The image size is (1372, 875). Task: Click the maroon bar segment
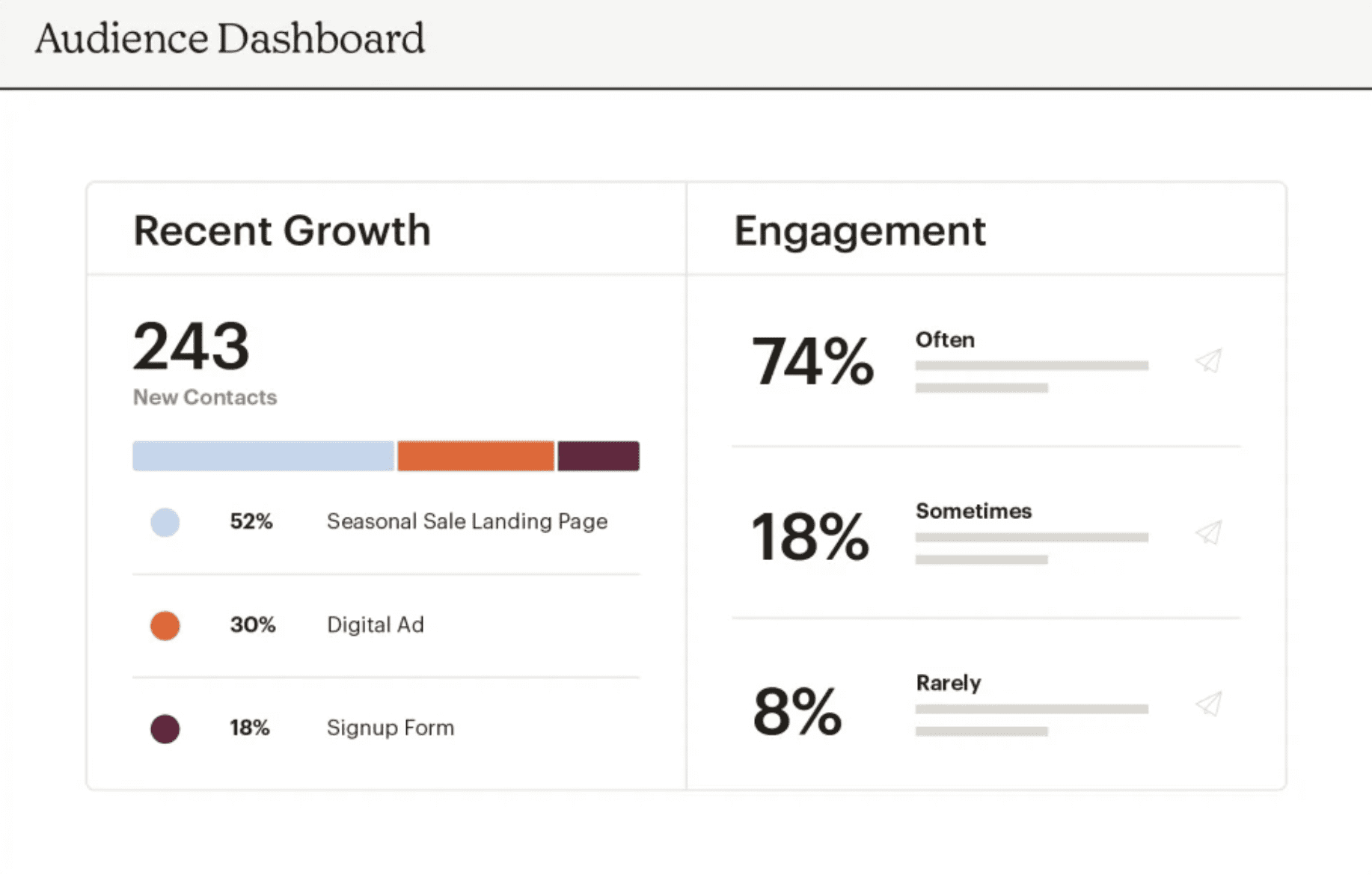pyautogui.click(x=598, y=456)
